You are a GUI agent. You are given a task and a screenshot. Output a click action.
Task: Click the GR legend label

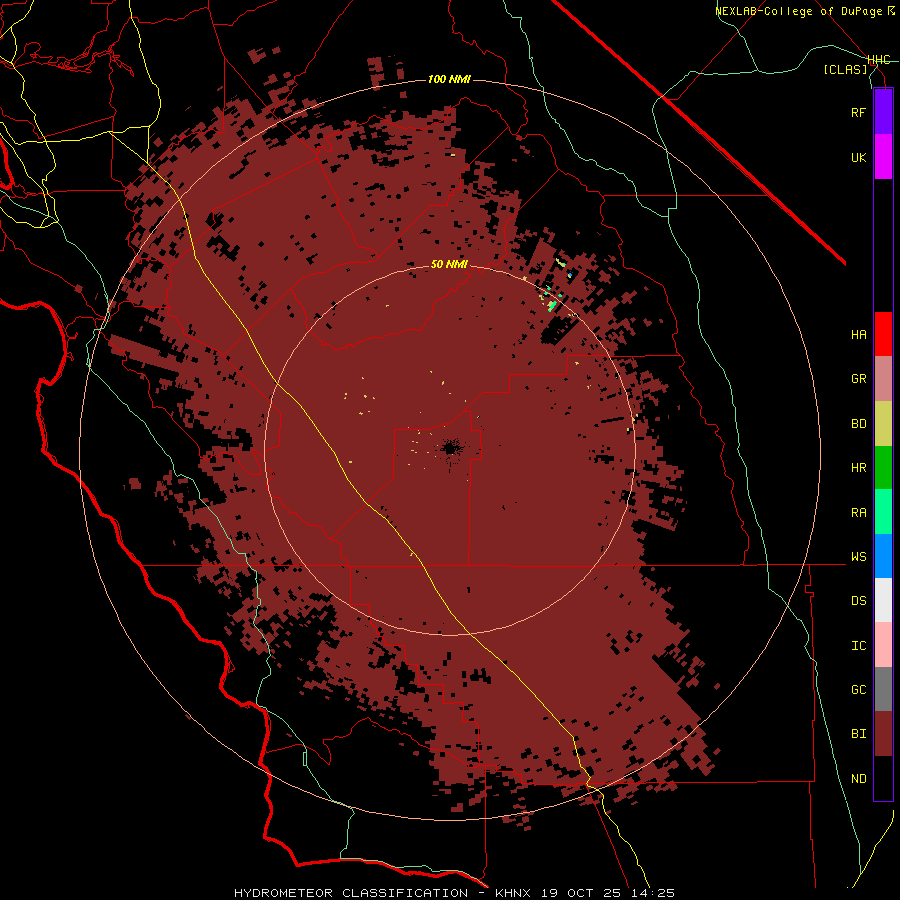[x=858, y=379]
